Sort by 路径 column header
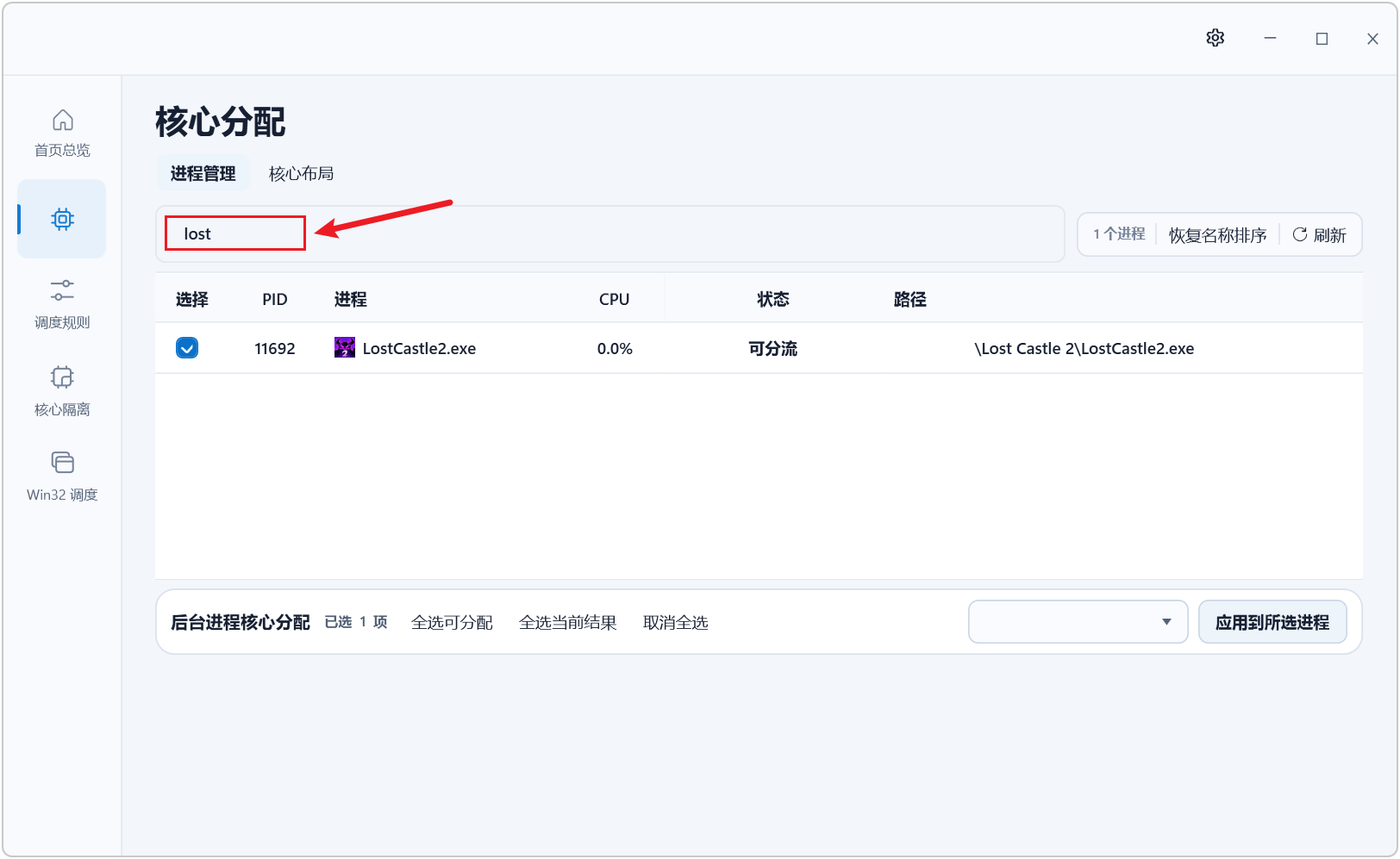The height and width of the screenshot is (859, 1400). tap(909, 299)
